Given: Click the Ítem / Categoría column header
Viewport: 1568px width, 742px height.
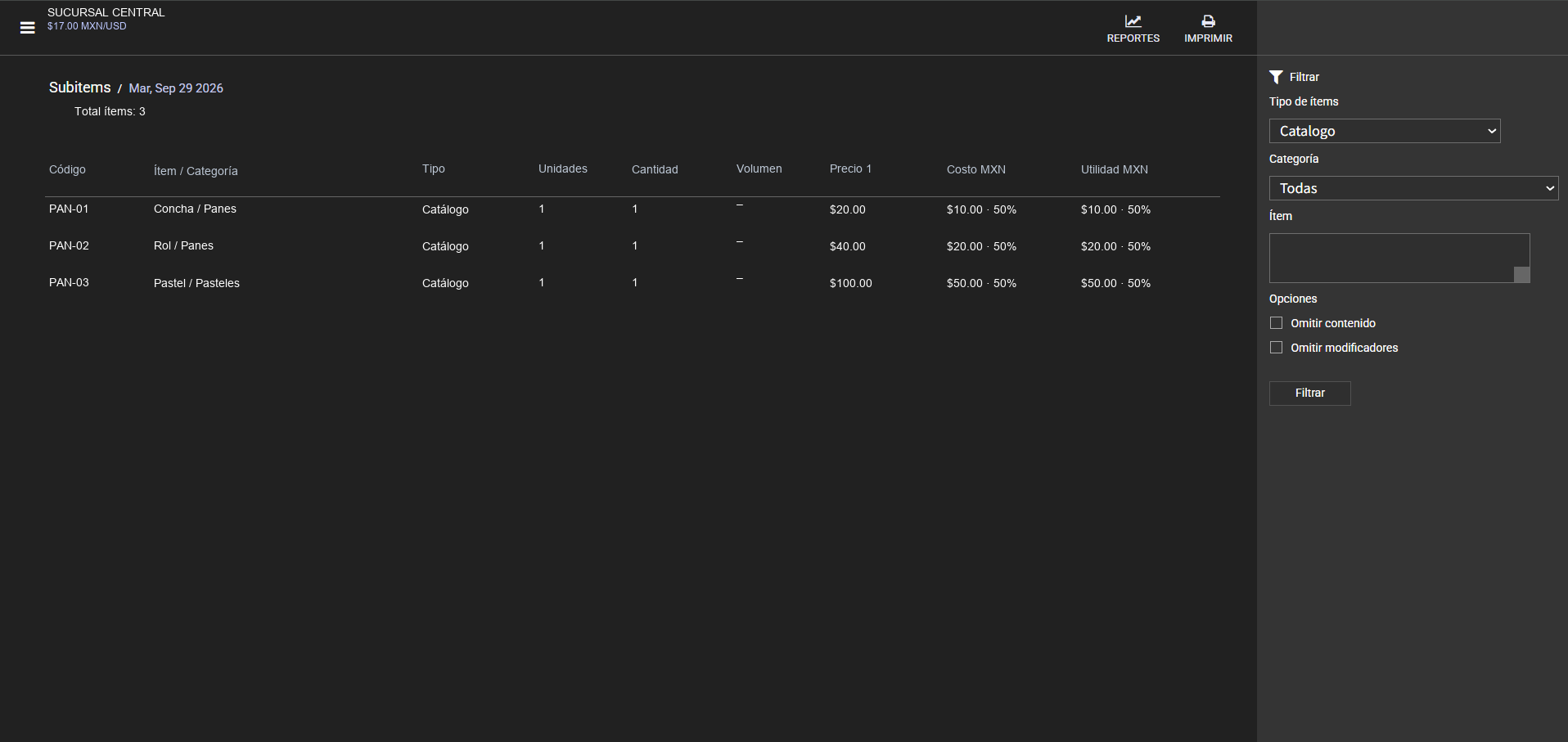Looking at the screenshot, I should [196, 171].
